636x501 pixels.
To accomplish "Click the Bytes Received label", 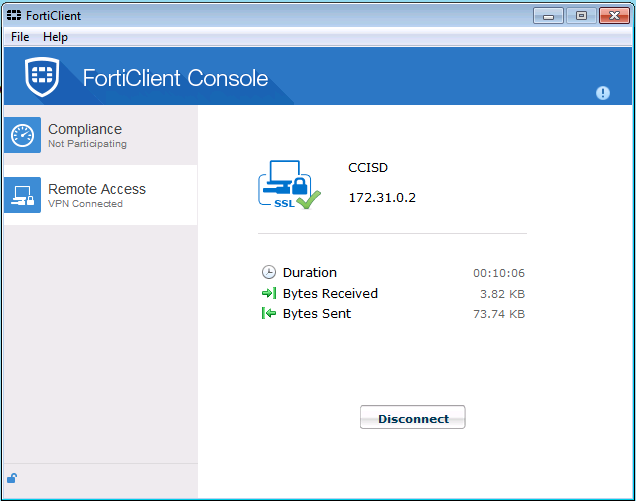I will pyautogui.click(x=330, y=293).
